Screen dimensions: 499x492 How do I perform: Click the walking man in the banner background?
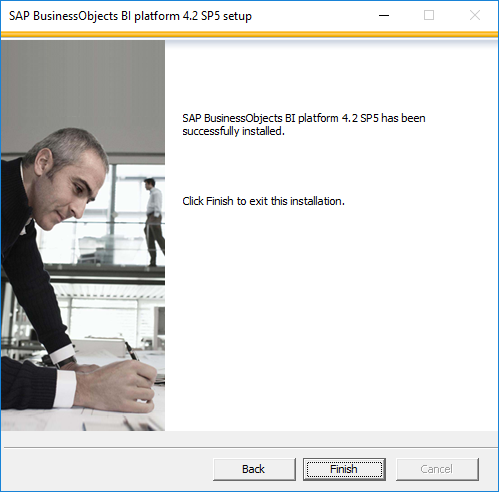point(154,222)
